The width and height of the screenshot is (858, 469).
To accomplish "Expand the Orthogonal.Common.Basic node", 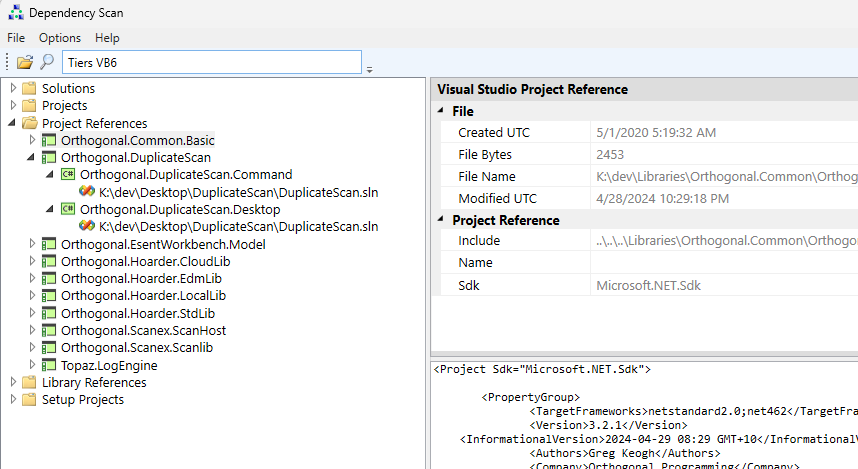I will [x=32, y=140].
